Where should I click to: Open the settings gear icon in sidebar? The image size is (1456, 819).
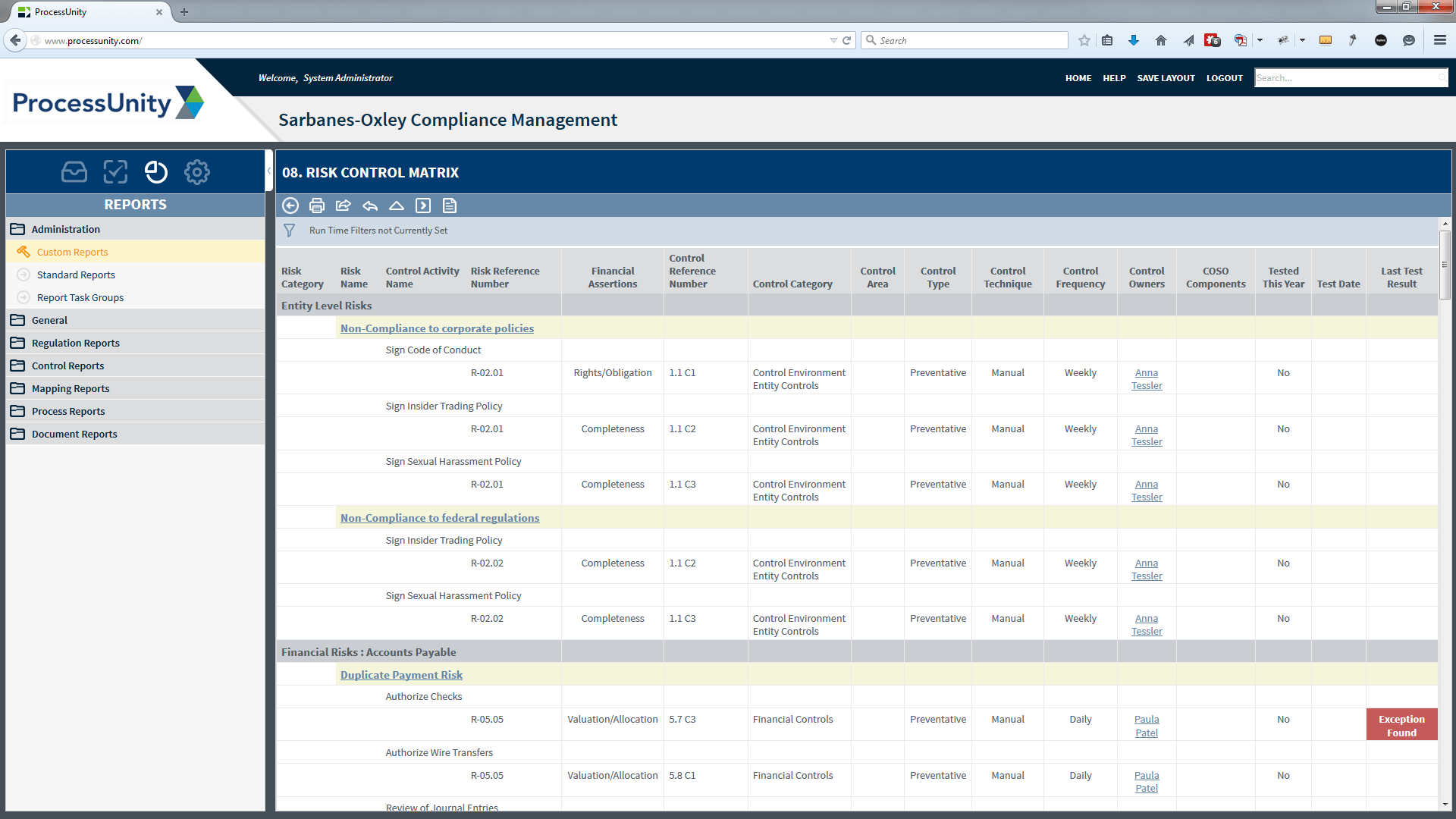point(196,172)
